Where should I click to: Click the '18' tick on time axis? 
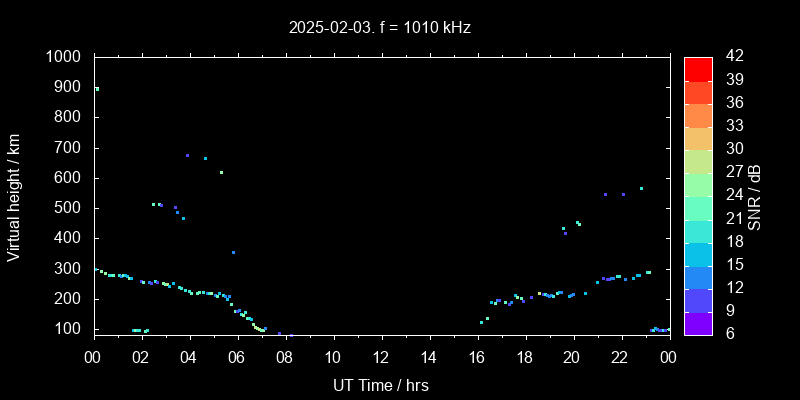coord(524,358)
